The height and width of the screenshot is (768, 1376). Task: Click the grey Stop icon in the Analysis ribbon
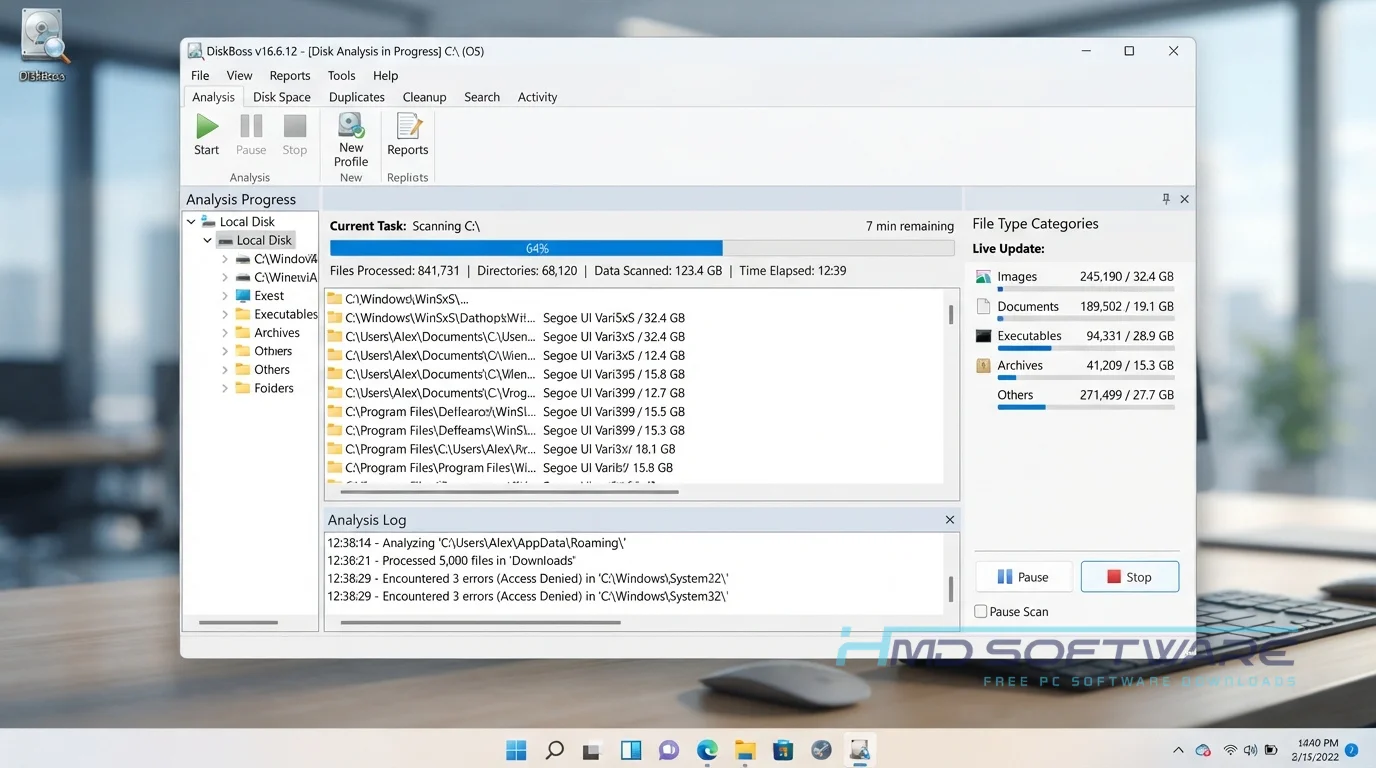coord(295,127)
